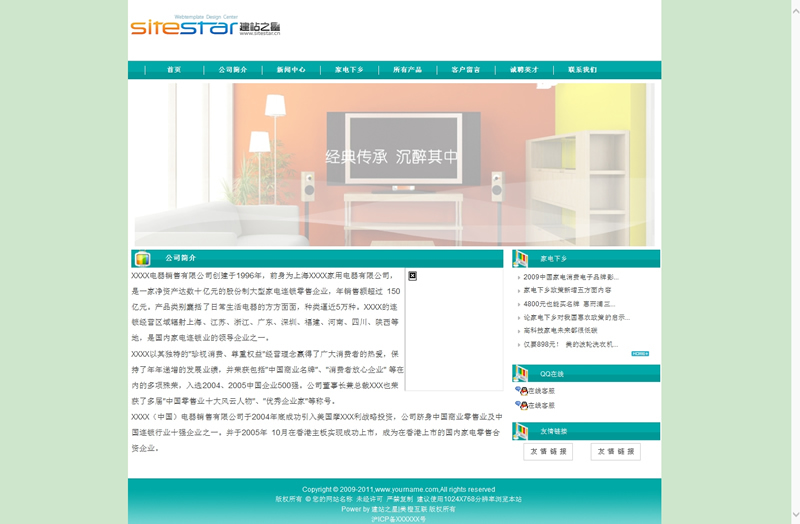Viewport: 800px width, 524px height.
Task: Click the left 友情链接 button
Action: (548, 452)
